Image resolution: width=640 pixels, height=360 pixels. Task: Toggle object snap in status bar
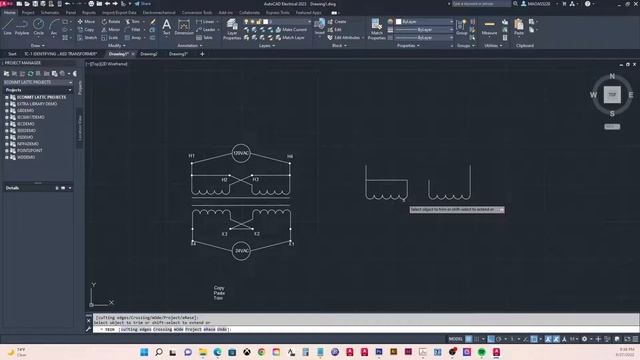click(533, 339)
